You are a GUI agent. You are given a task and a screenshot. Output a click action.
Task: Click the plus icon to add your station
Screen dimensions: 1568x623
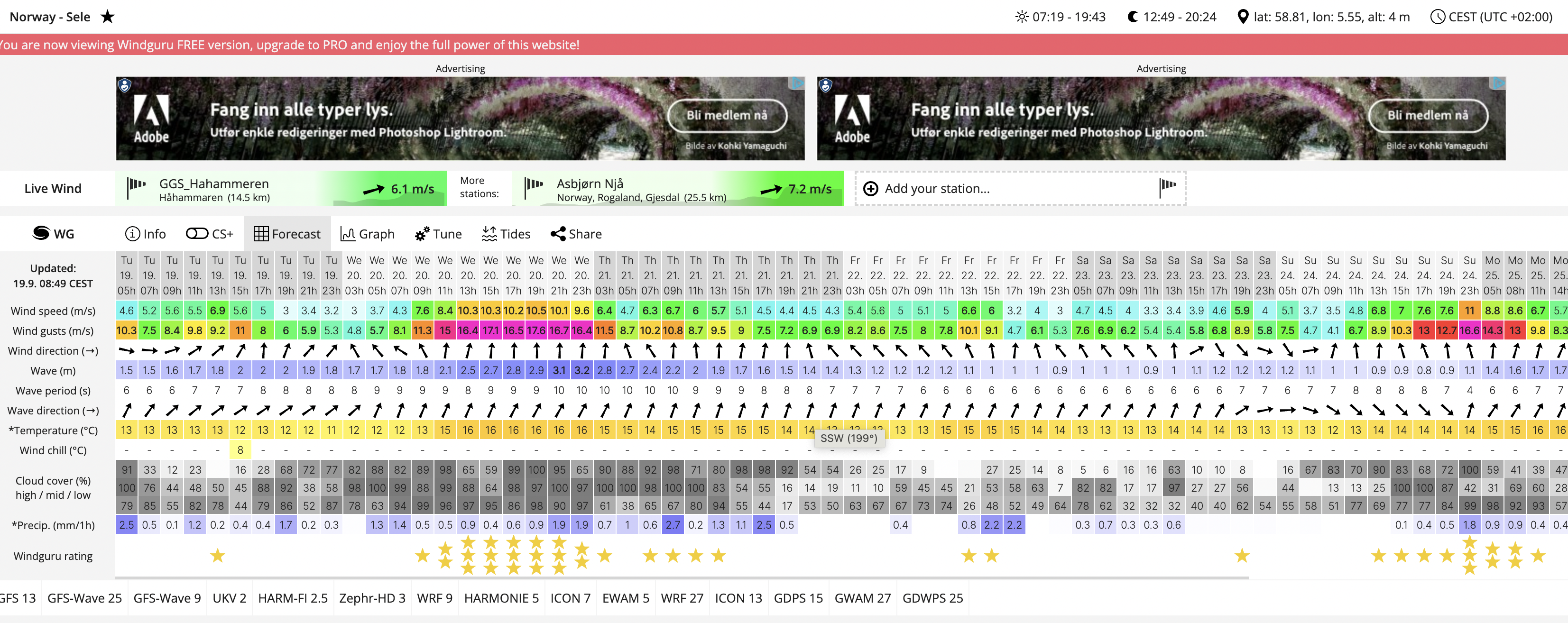pyautogui.click(x=871, y=189)
